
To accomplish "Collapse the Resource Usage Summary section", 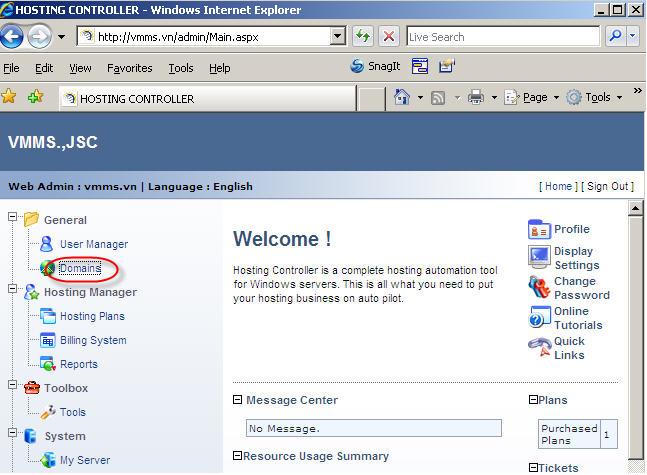I will tap(237, 456).
